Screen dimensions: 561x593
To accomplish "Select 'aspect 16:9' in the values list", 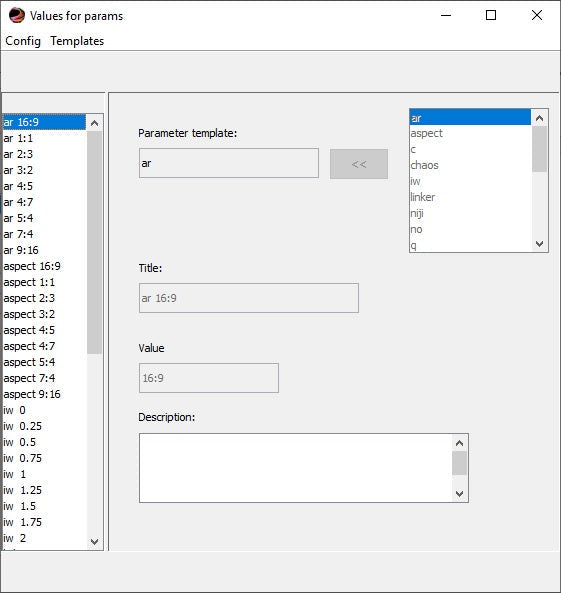I will pyautogui.click(x=44, y=266).
